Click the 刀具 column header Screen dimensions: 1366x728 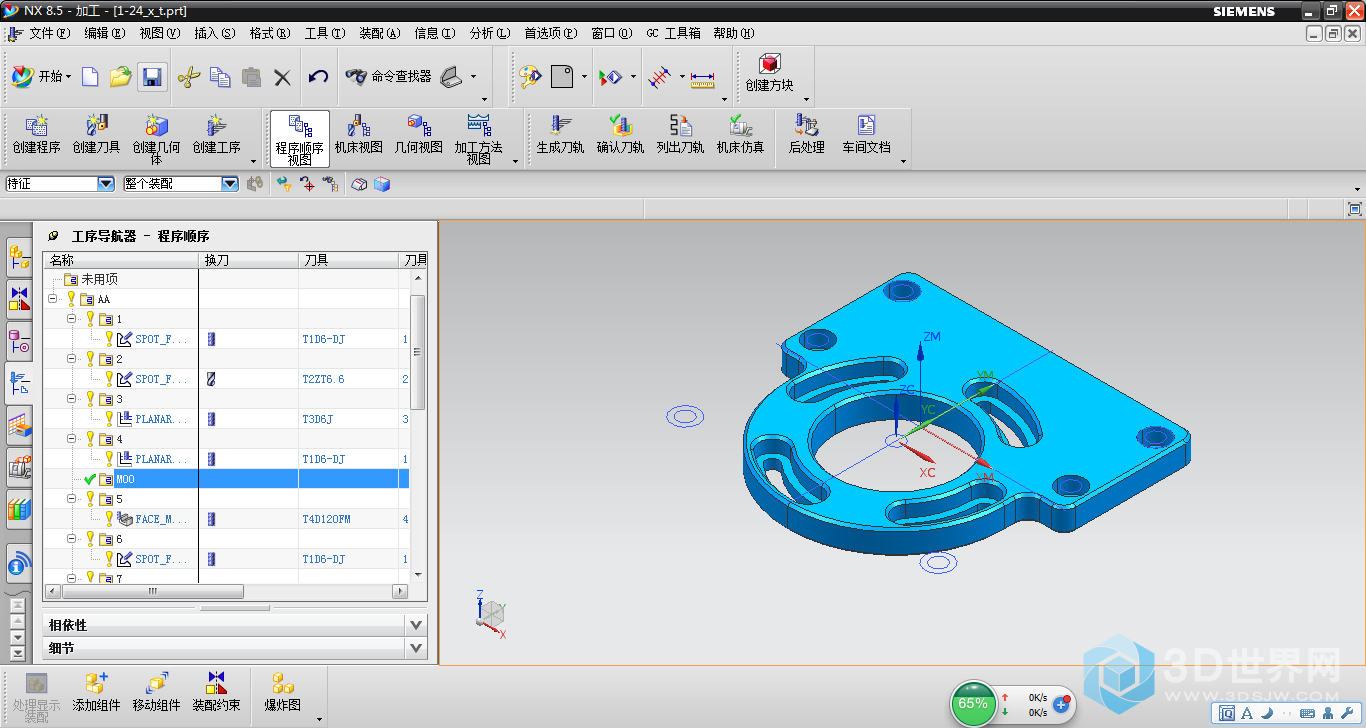tap(348, 260)
